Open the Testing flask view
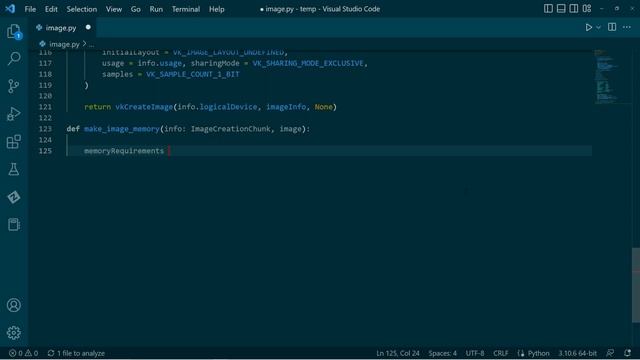This screenshot has width=640, height=360. pyautogui.click(x=14, y=169)
